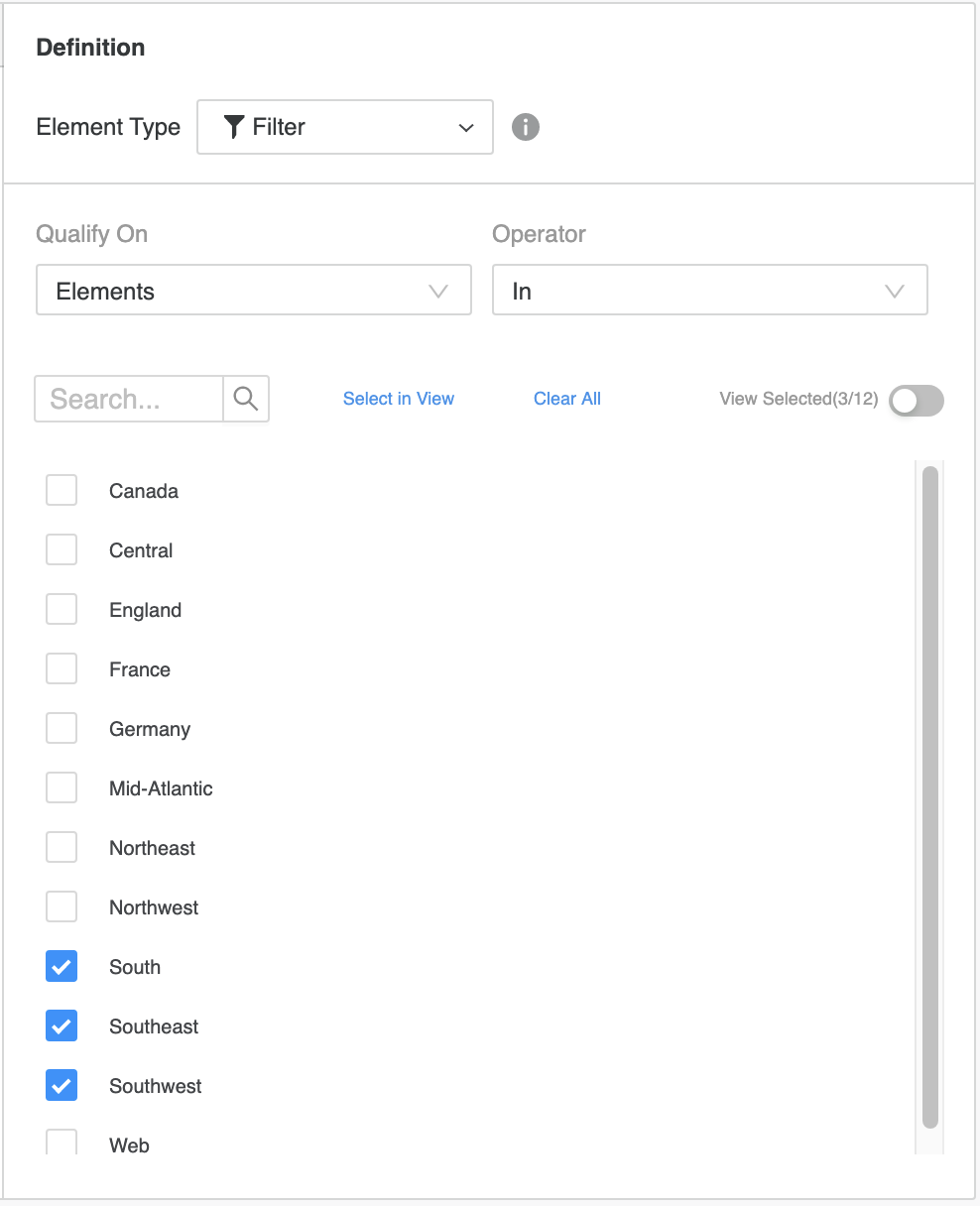Toggle the View Selected switch
The height and width of the screenshot is (1206, 980).
916,400
